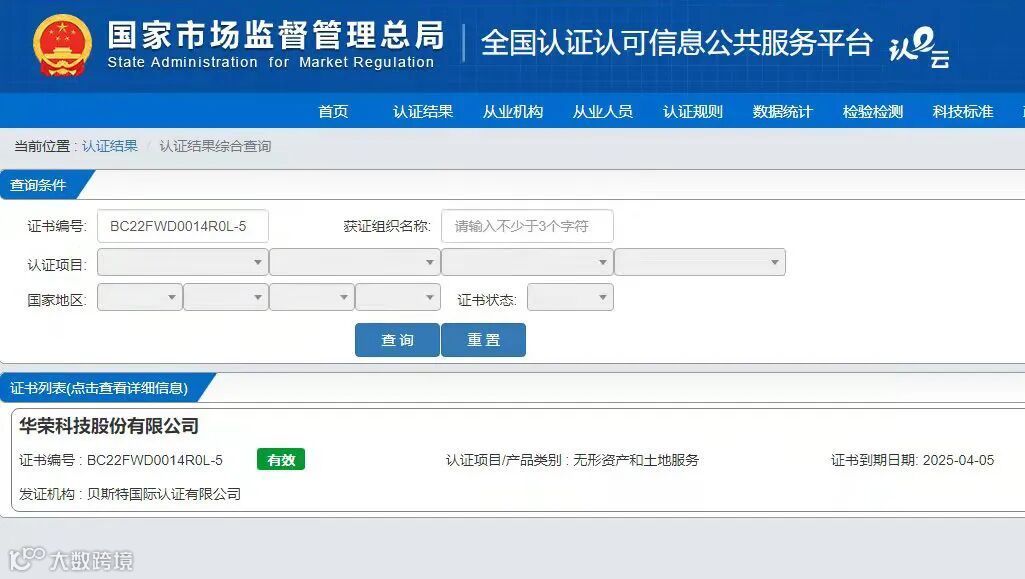Click 无形资产和土地服务 category text
The width and height of the screenshot is (1025, 579).
[x=636, y=460]
